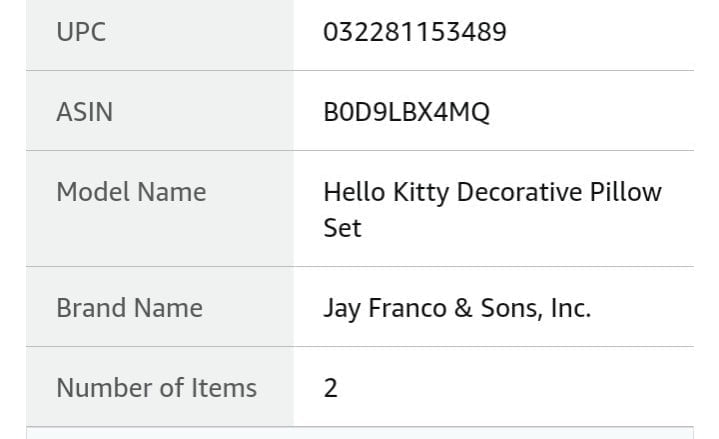Click the word Decorative in Model Name

tap(519, 192)
